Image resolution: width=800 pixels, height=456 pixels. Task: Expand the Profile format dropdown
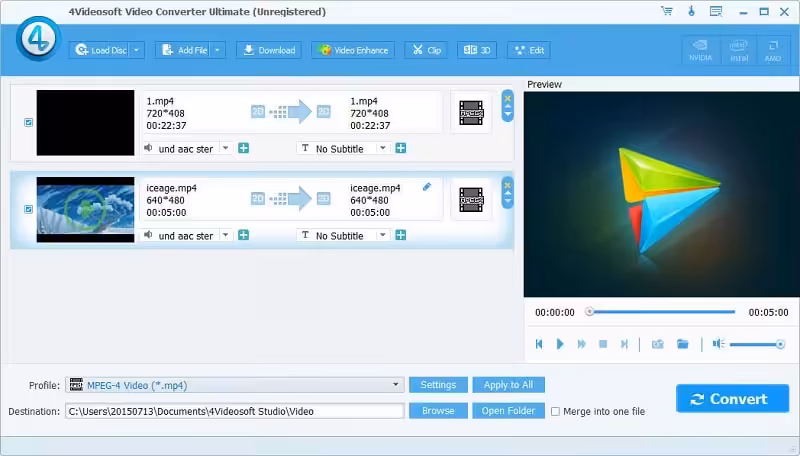point(396,385)
